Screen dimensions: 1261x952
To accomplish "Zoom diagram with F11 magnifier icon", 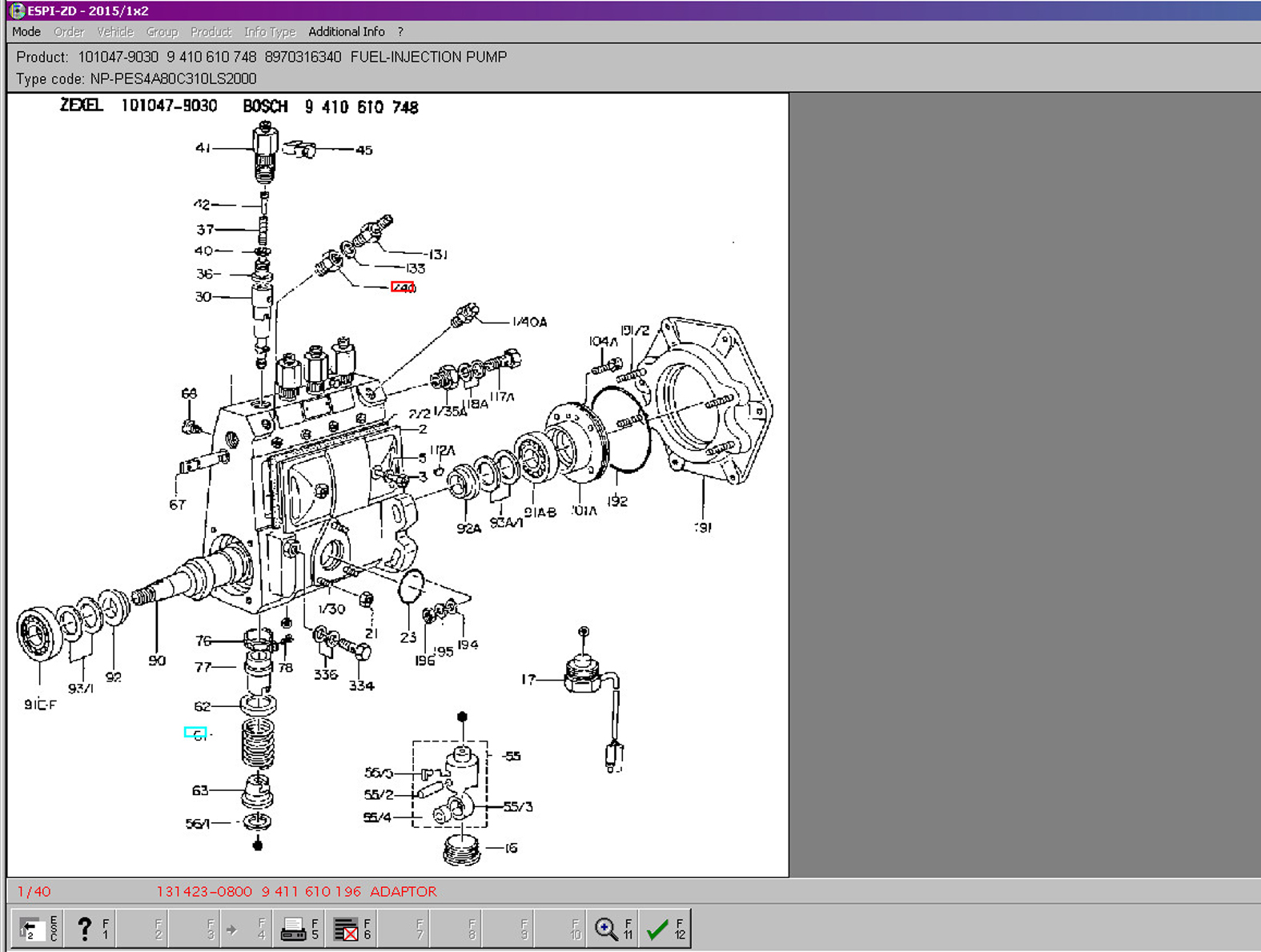I will click(x=612, y=929).
